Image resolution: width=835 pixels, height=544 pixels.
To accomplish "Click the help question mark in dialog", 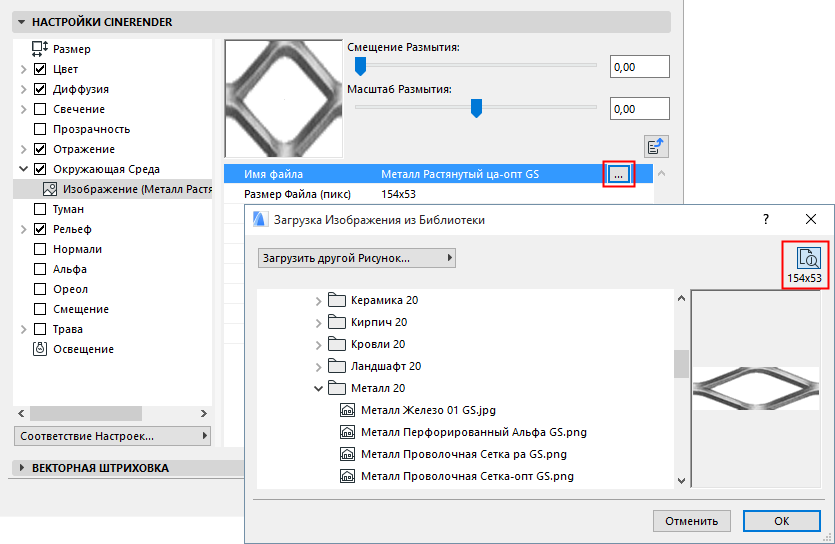I will point(766,219).
